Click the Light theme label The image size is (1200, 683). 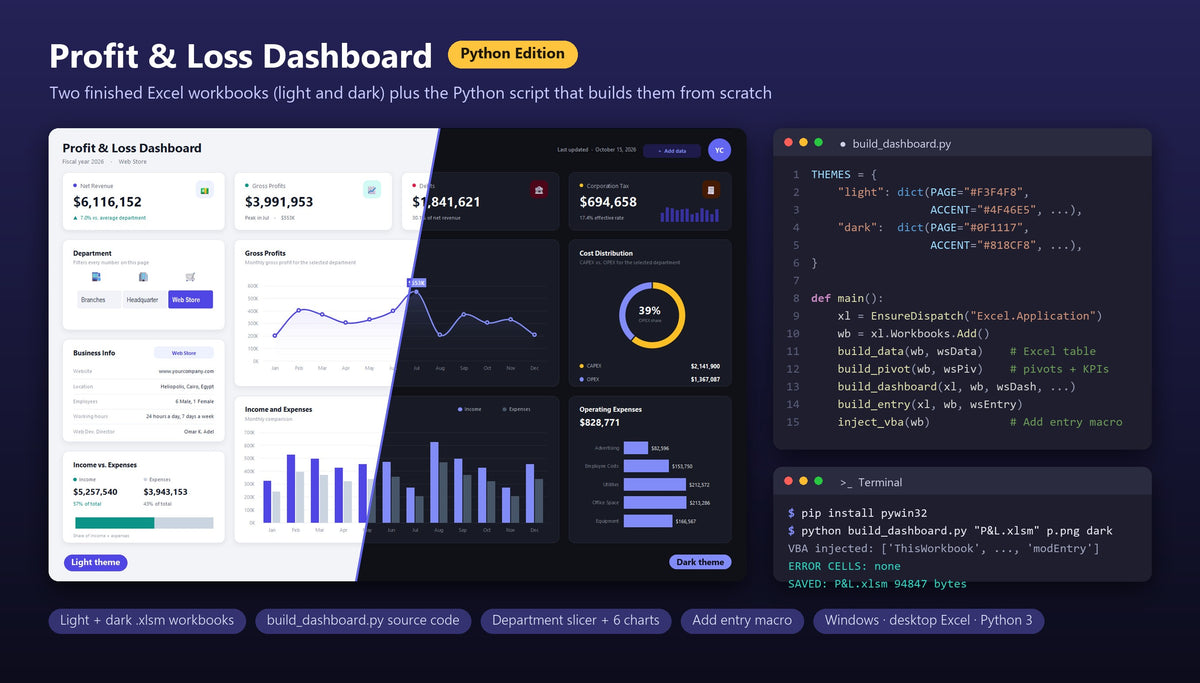(x=96, y=562)
